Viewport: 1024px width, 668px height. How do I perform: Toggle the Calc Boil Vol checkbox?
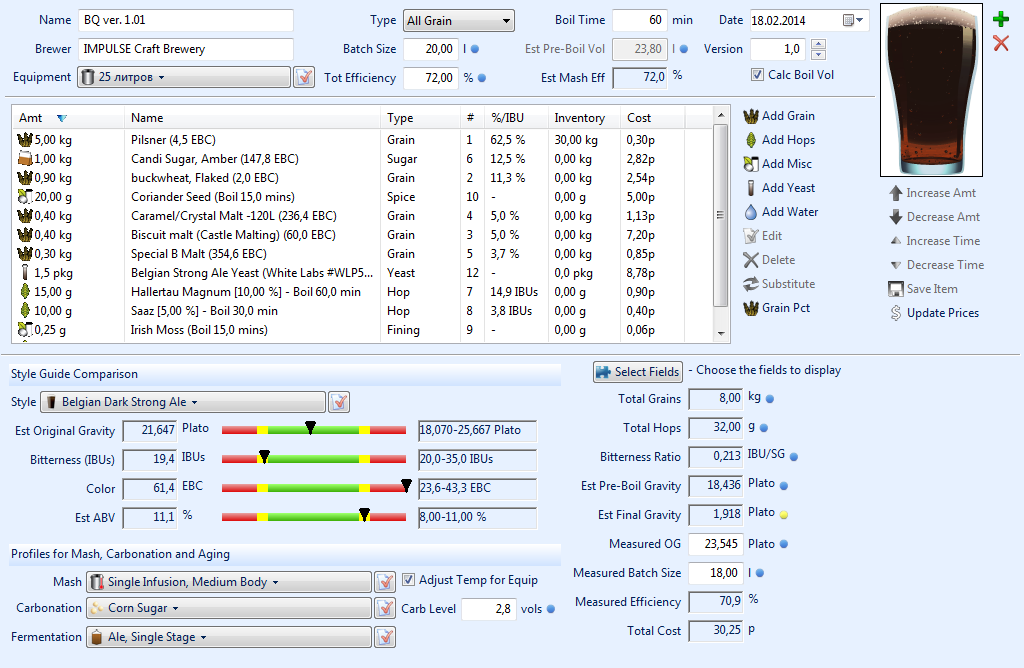[x=757, y=75]
